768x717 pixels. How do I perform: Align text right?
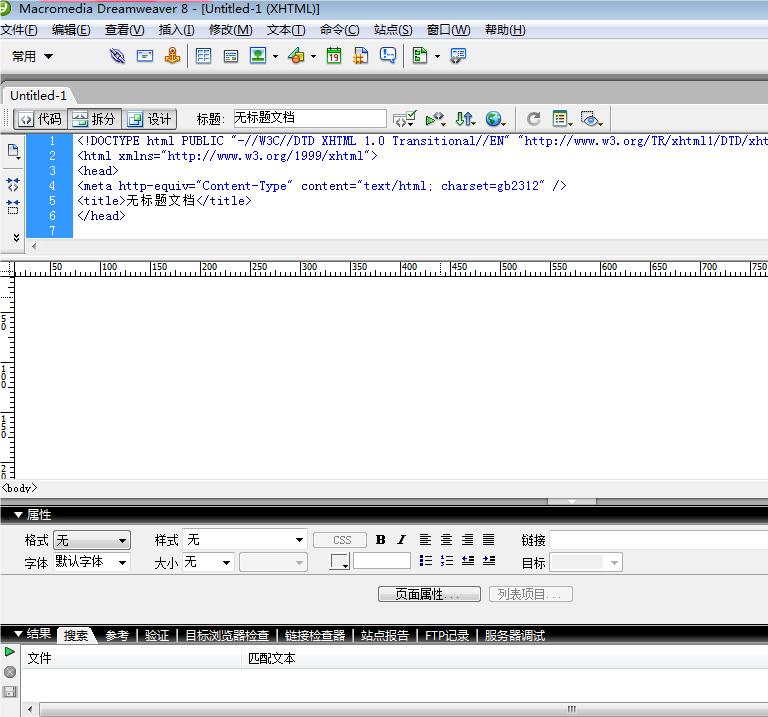[x=468, y=540]
